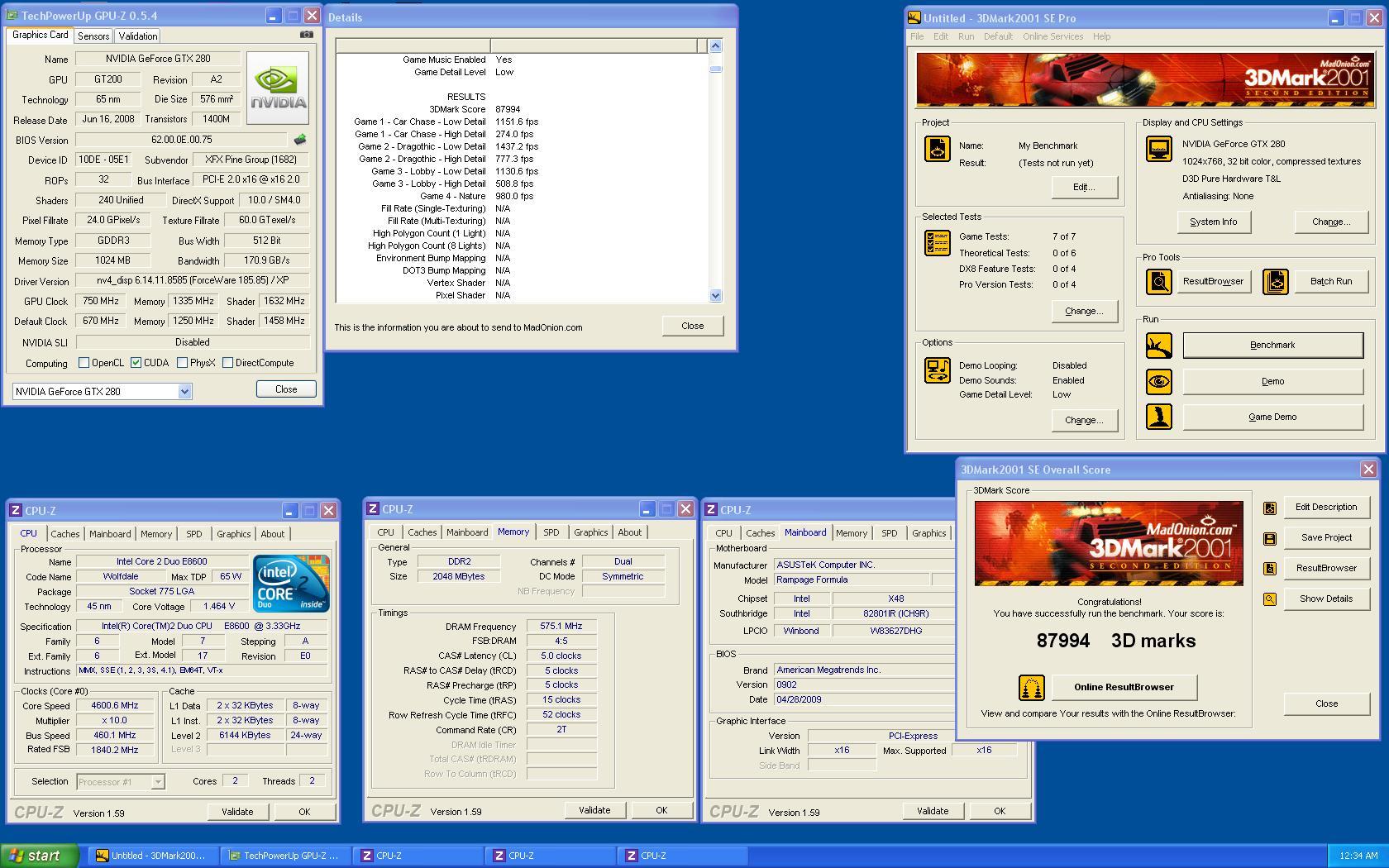This screenshot has height=868, width=1389.
Task: Click the Edit Description icon in score window
Action: (x=1270, y=508)
